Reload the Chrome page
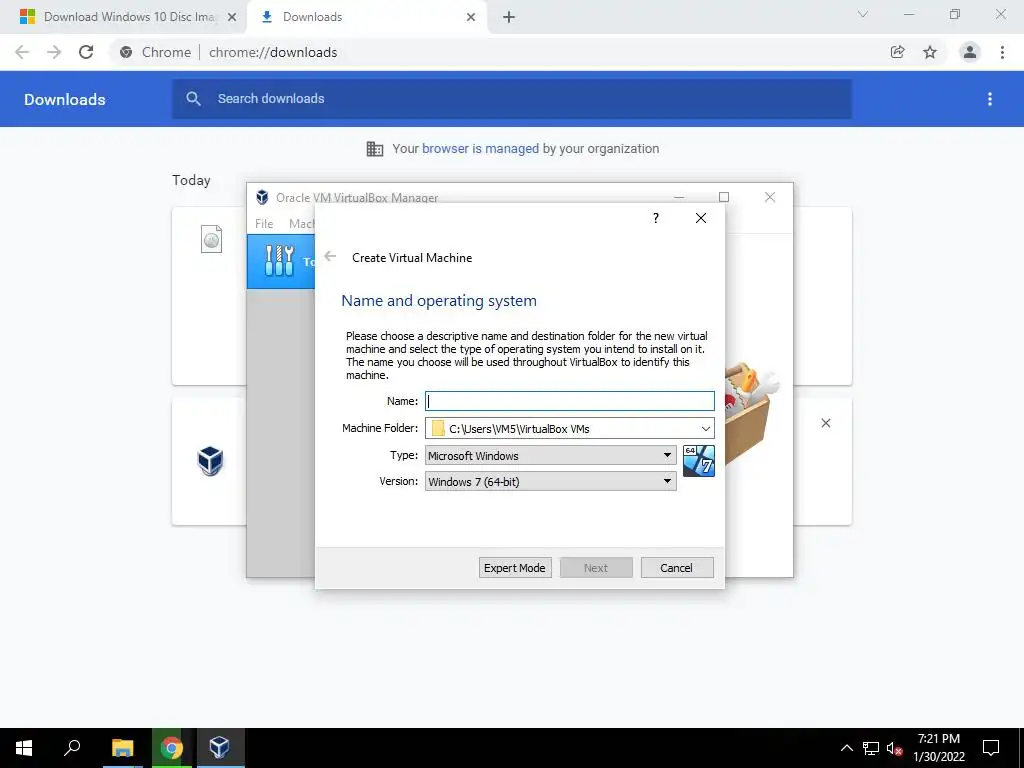Viewport: 1024px width, 768px height. 86,52
